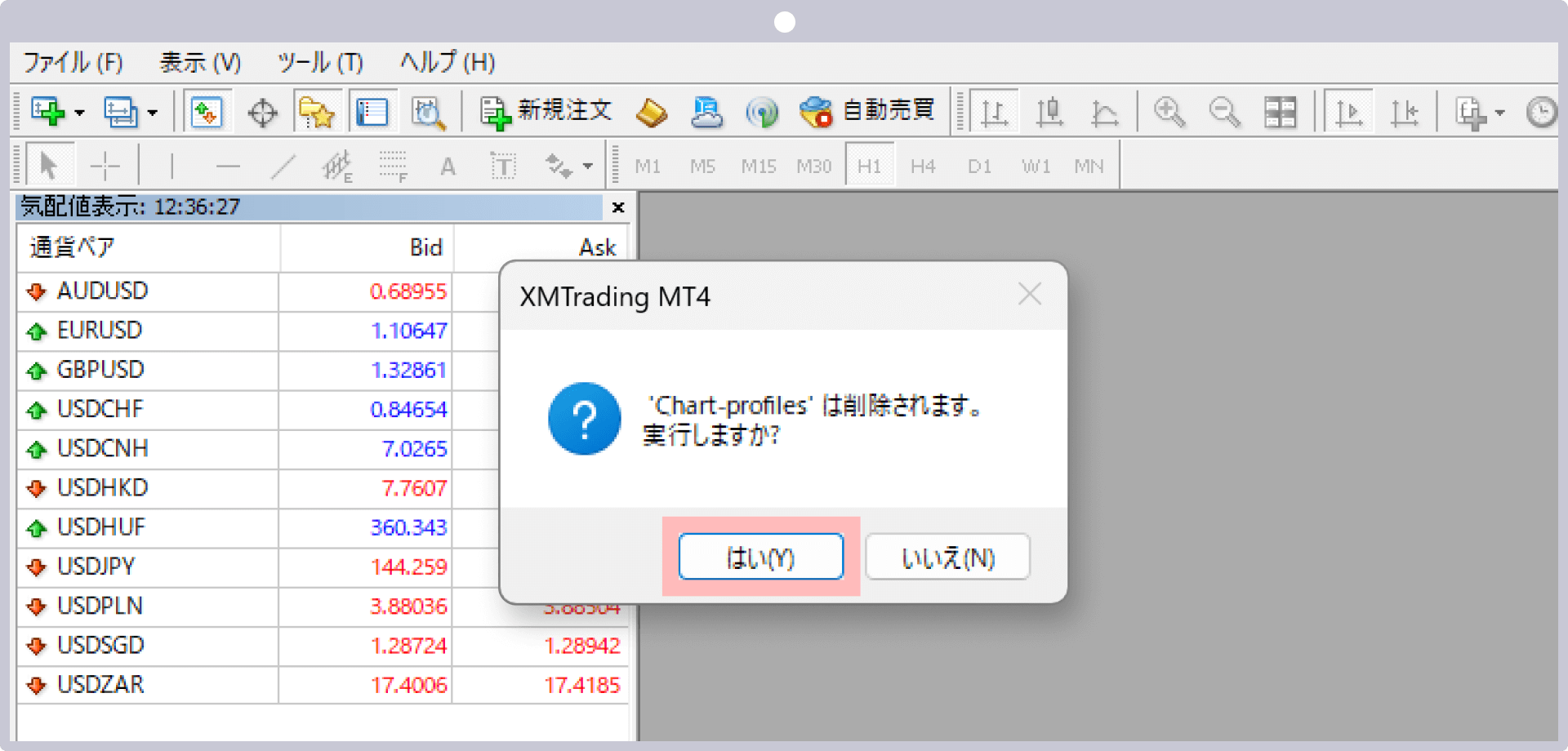Expand the new chart dropdown arrow

tap(79, 113)
